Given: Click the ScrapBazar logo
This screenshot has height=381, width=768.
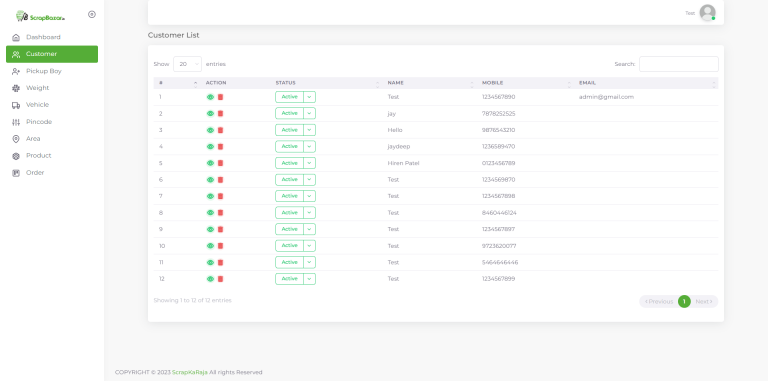Looking at the screenshot, I should [x=40, y=16].
